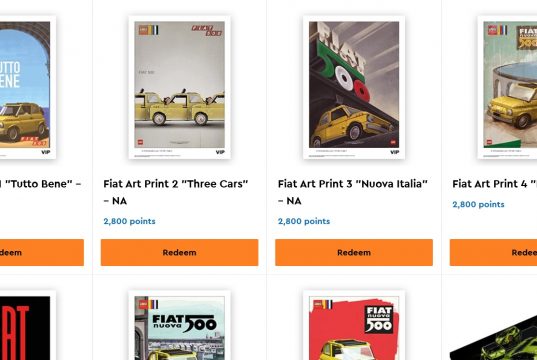The image size is (537, 360).
Task: Open the black poster with red FIAT letters
Action: click(x=28, y=325)
